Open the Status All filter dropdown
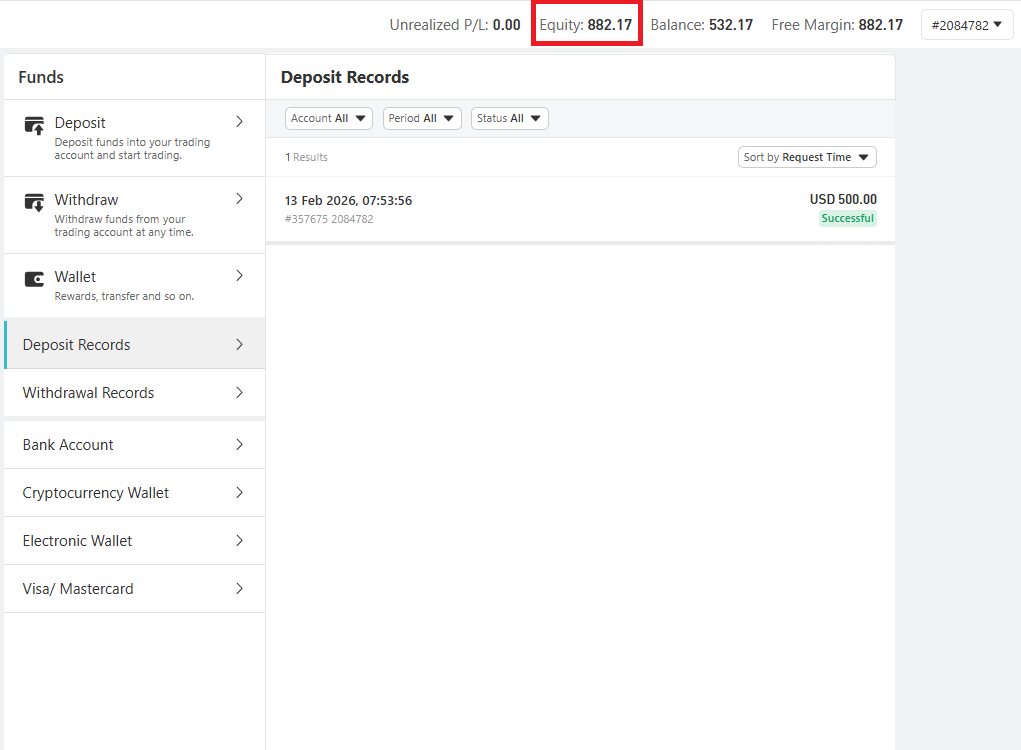Viewport: 1021px width, 750px height. click(509, 118)
